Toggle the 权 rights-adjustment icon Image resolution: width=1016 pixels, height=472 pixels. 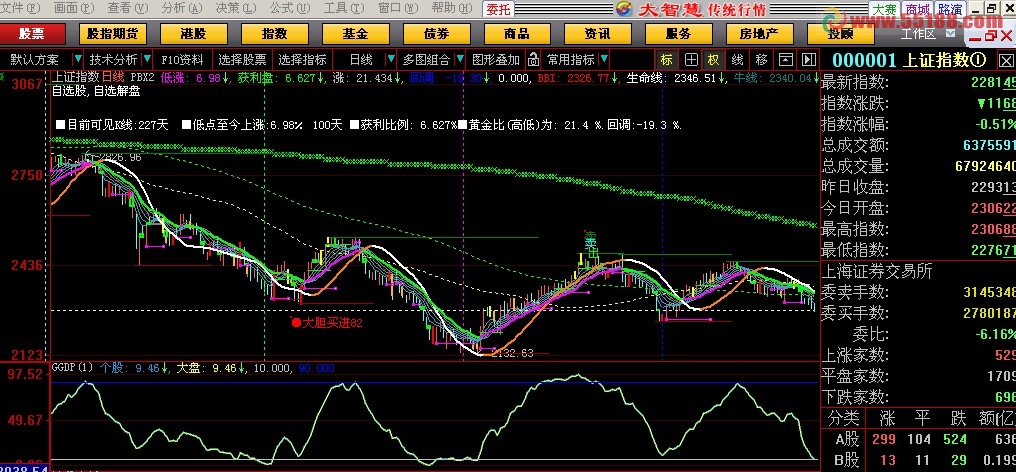[713, 60]
